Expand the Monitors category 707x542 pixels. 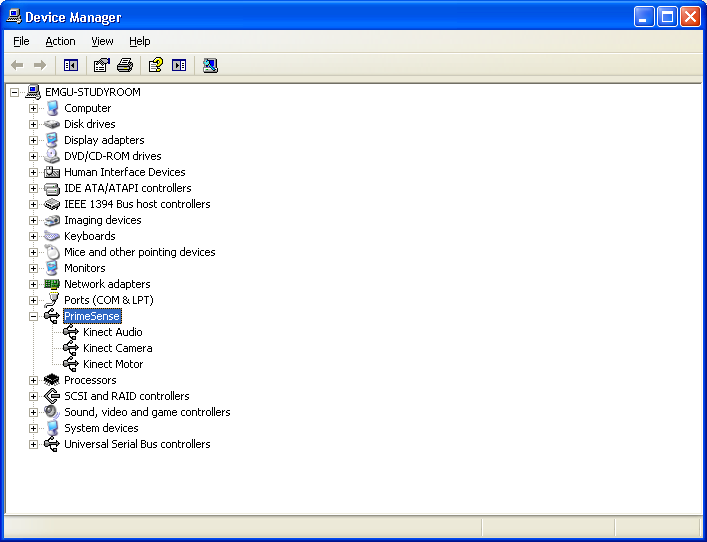click(x=33, y=268)
